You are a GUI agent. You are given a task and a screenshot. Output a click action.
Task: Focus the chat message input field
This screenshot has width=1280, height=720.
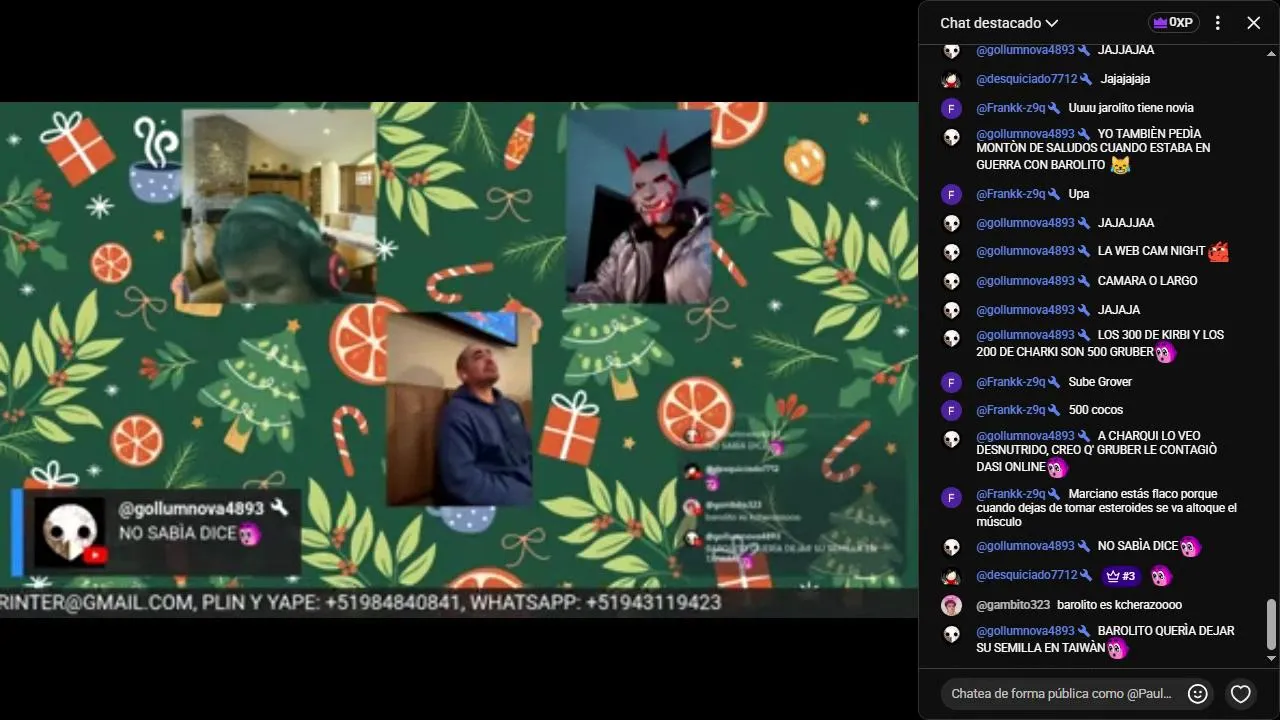pyautogui.click(x=1061, y=693)
